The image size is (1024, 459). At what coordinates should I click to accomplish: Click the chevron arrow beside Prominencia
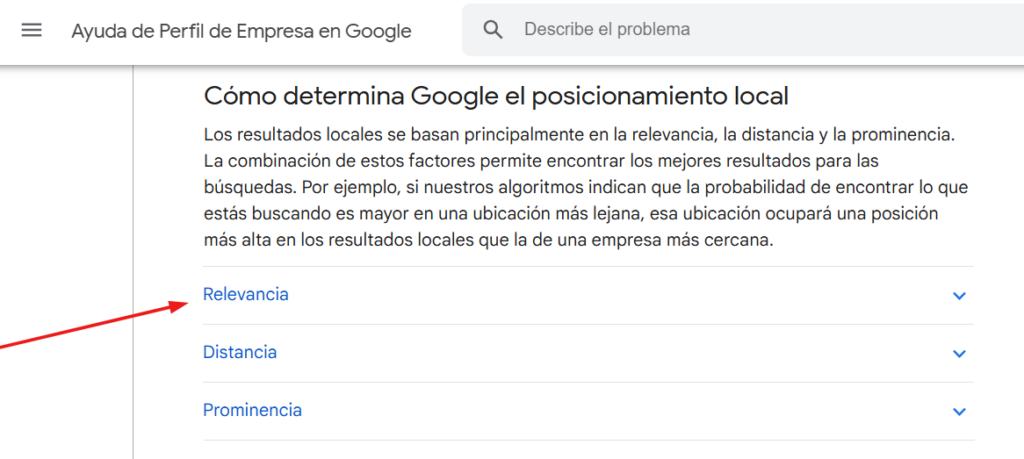pyautogui.click(x=959, y=412)
